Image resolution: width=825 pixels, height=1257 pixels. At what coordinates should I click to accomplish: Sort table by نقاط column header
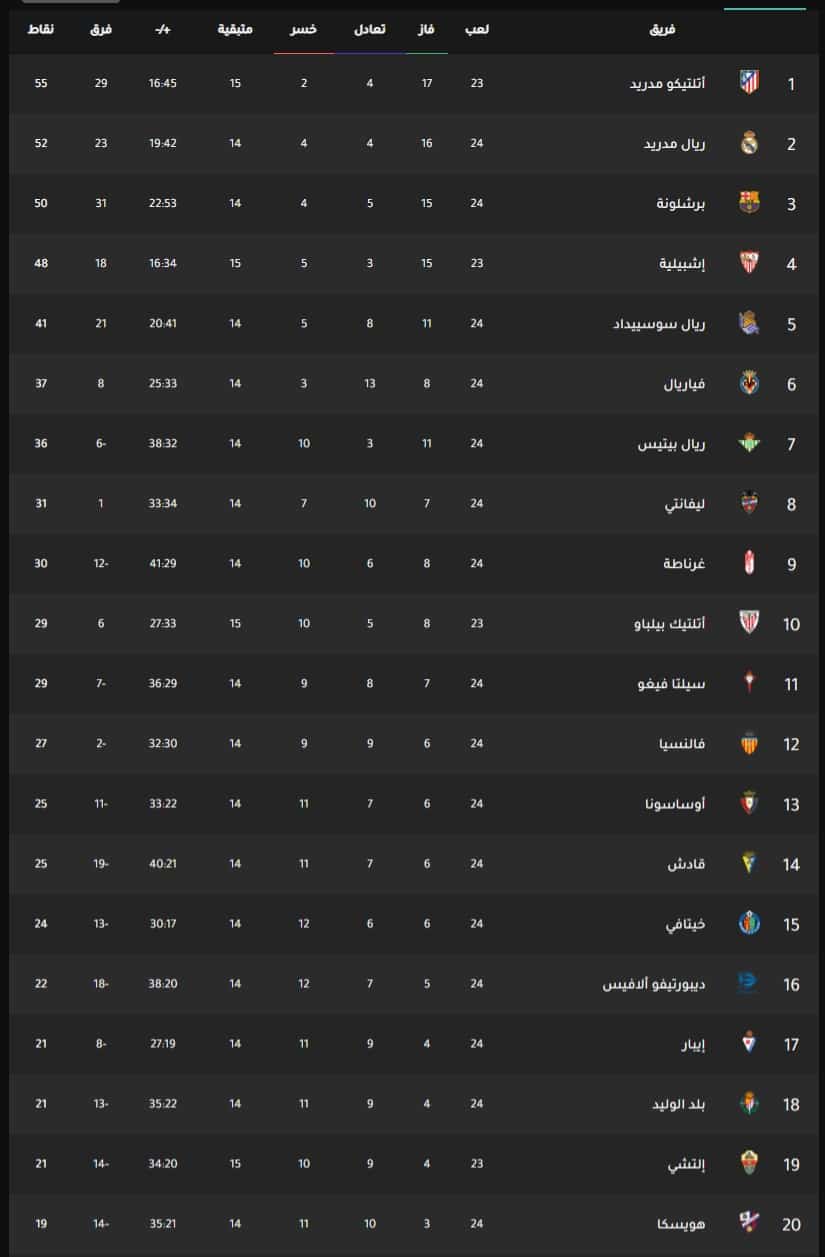[41, 30]
